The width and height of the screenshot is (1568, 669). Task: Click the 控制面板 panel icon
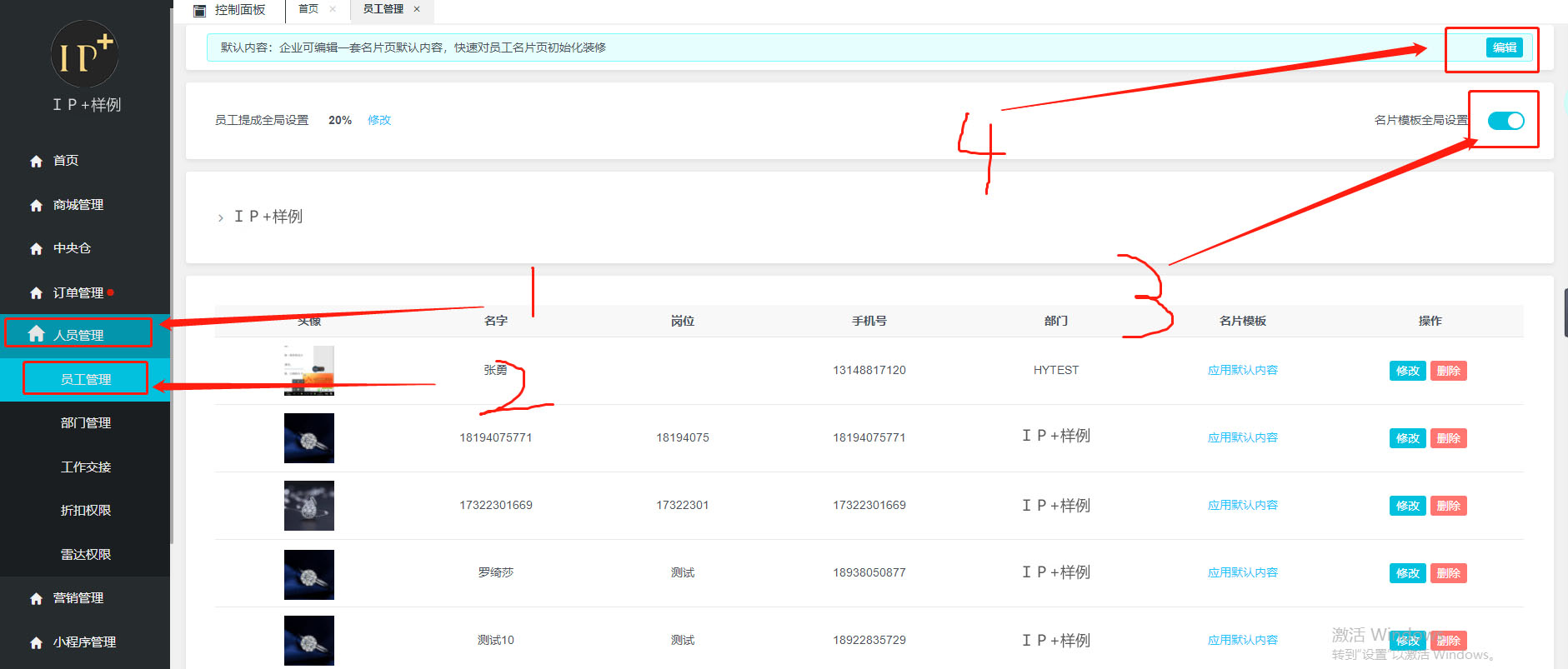[199, 10]
